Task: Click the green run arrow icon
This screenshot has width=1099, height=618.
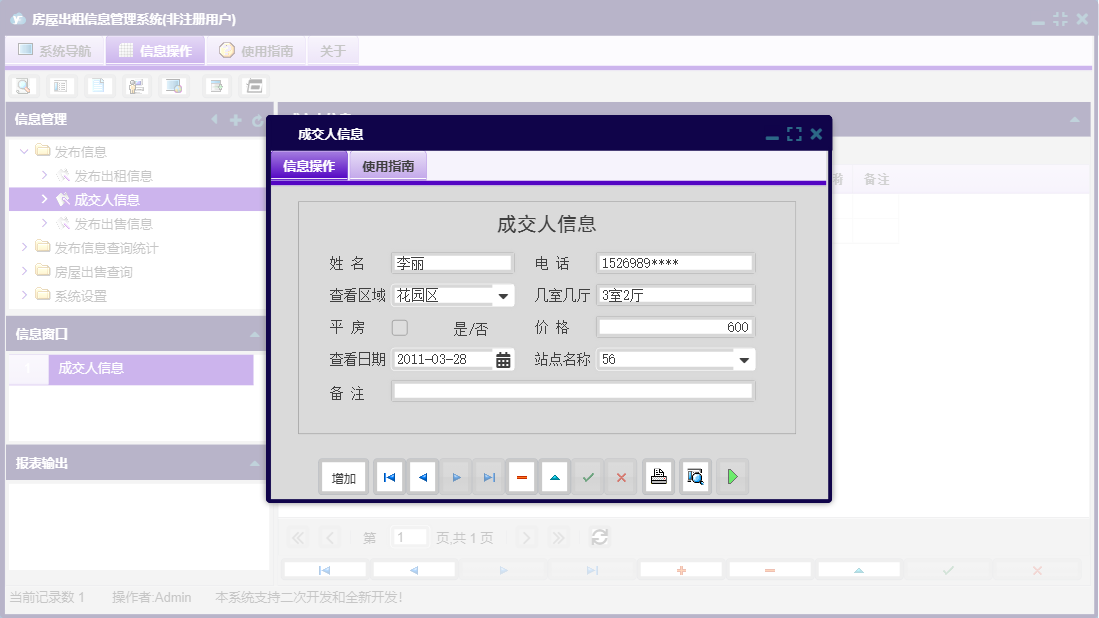Action: 732,477
